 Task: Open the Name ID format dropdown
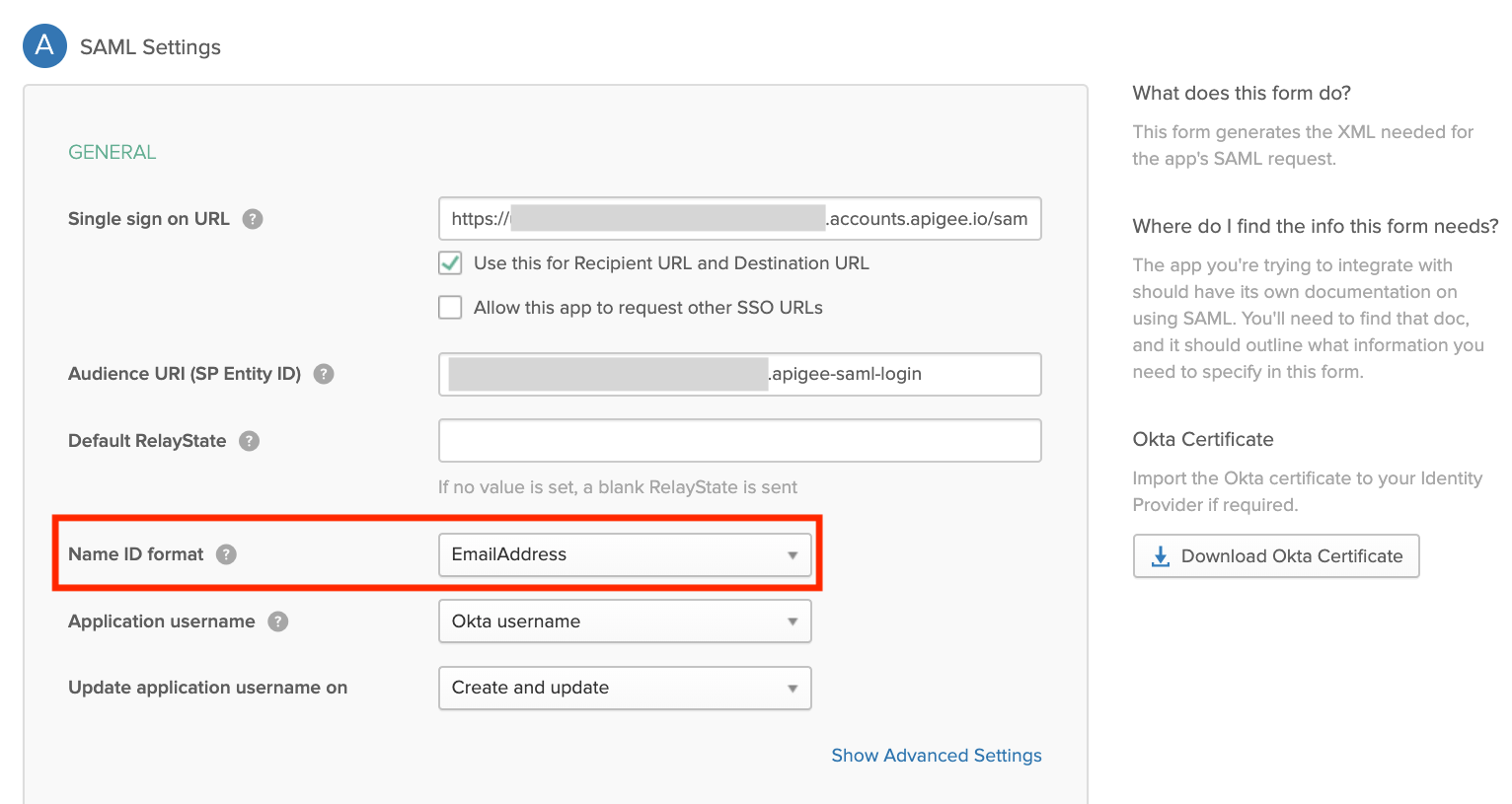[625, 554]
